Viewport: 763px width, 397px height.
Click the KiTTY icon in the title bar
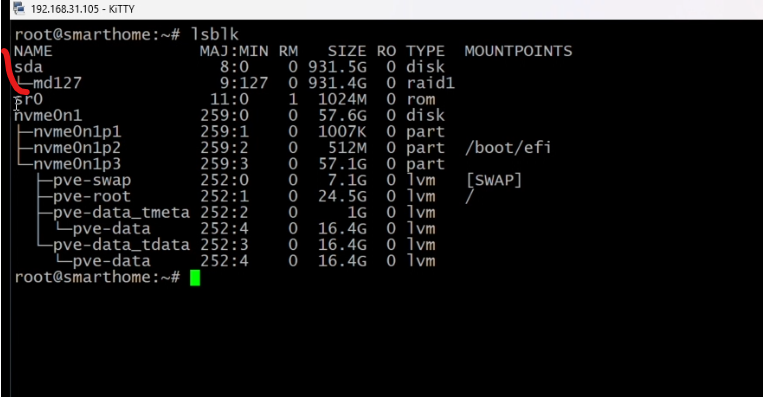coord(19,8)
